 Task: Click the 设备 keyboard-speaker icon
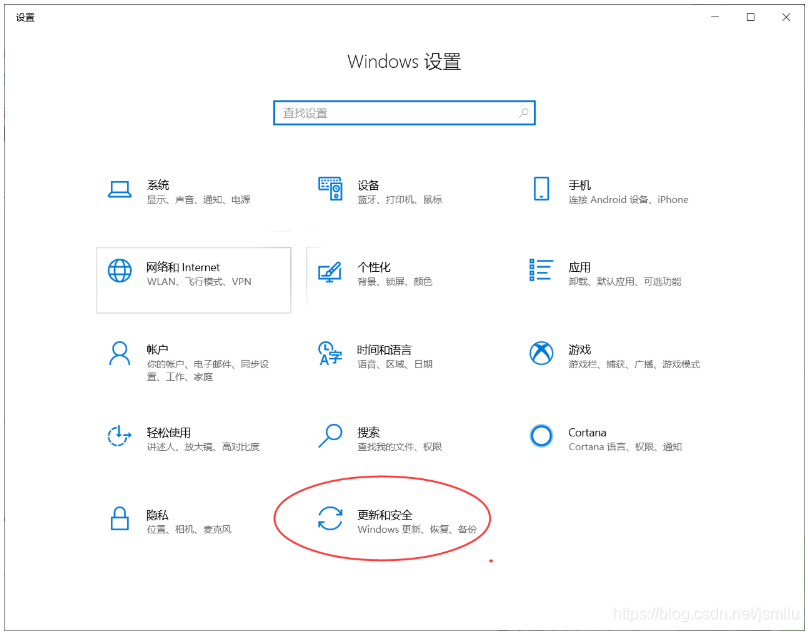[x=330, y=189]
